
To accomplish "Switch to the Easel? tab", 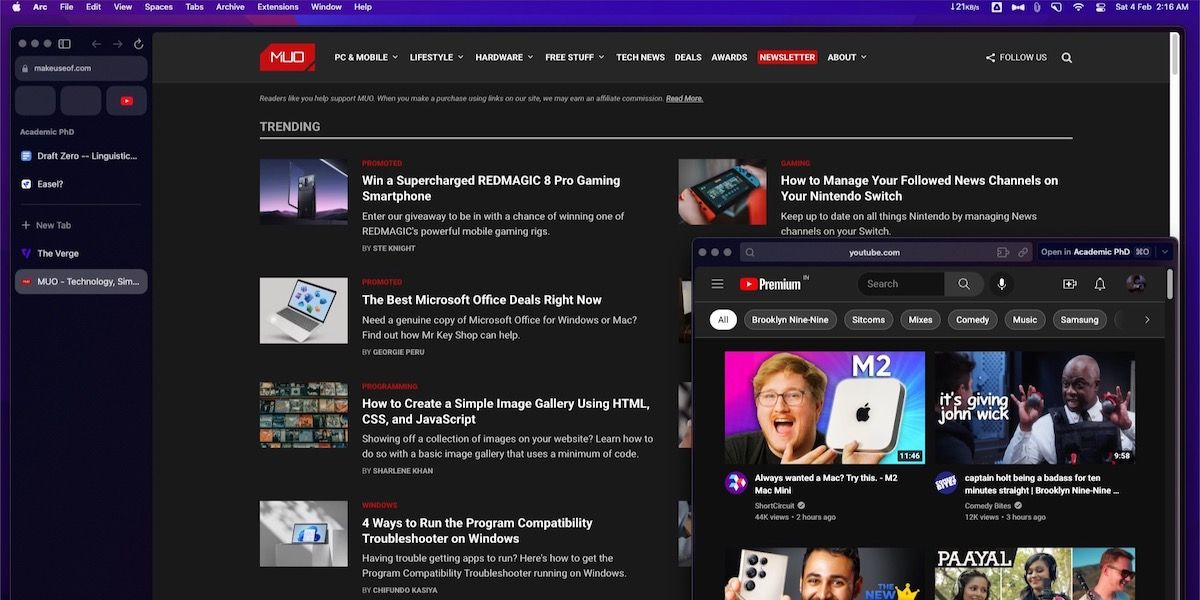I will point(81,184).
